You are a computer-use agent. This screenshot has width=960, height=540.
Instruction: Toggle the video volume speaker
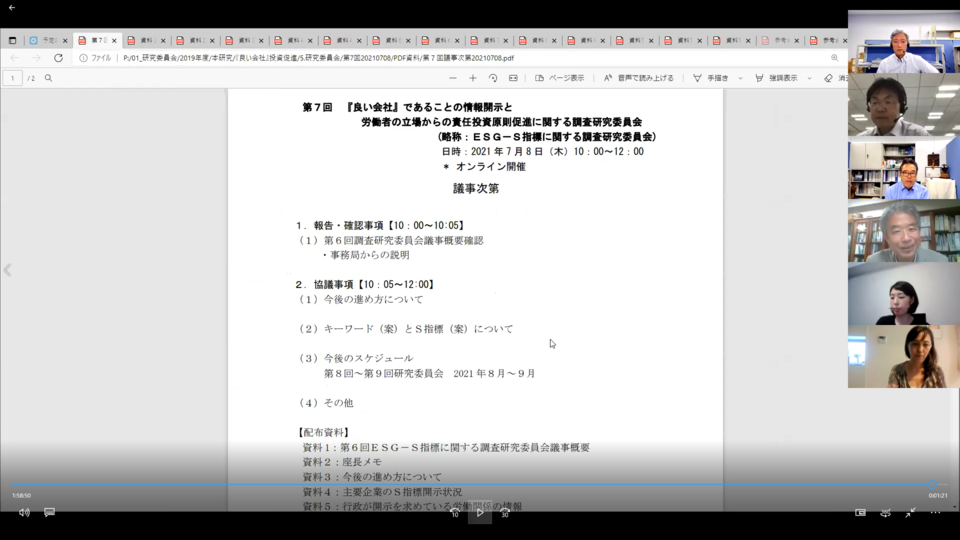(x=24, y=512)
